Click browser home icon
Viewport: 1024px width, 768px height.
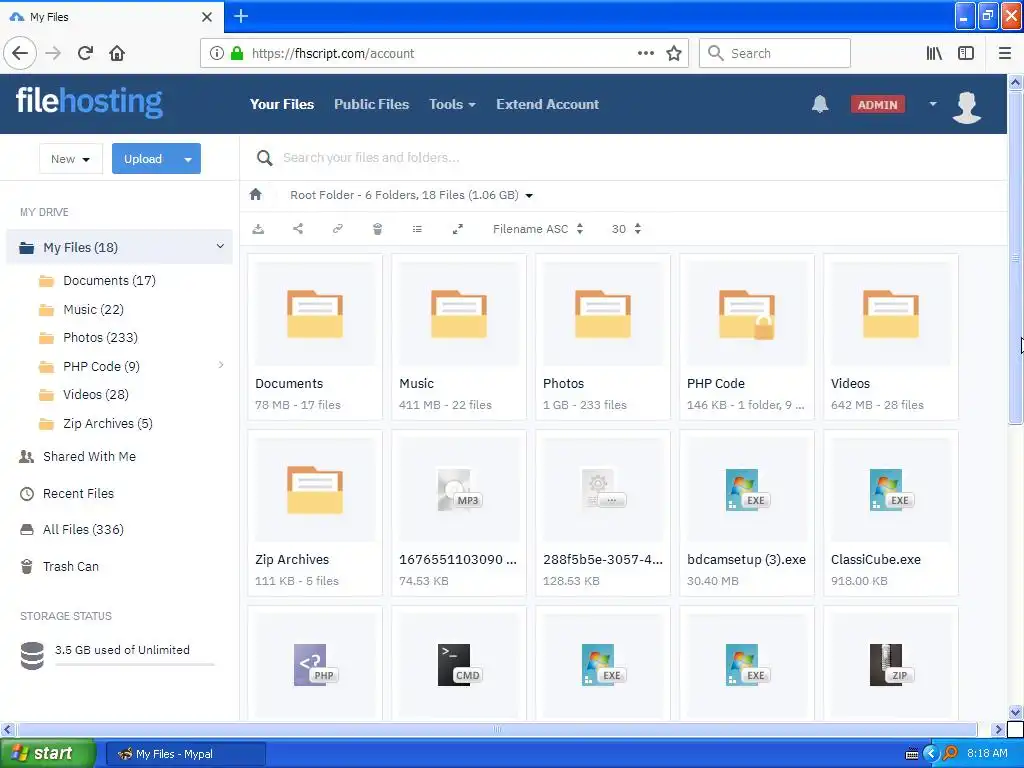point(117,53)
